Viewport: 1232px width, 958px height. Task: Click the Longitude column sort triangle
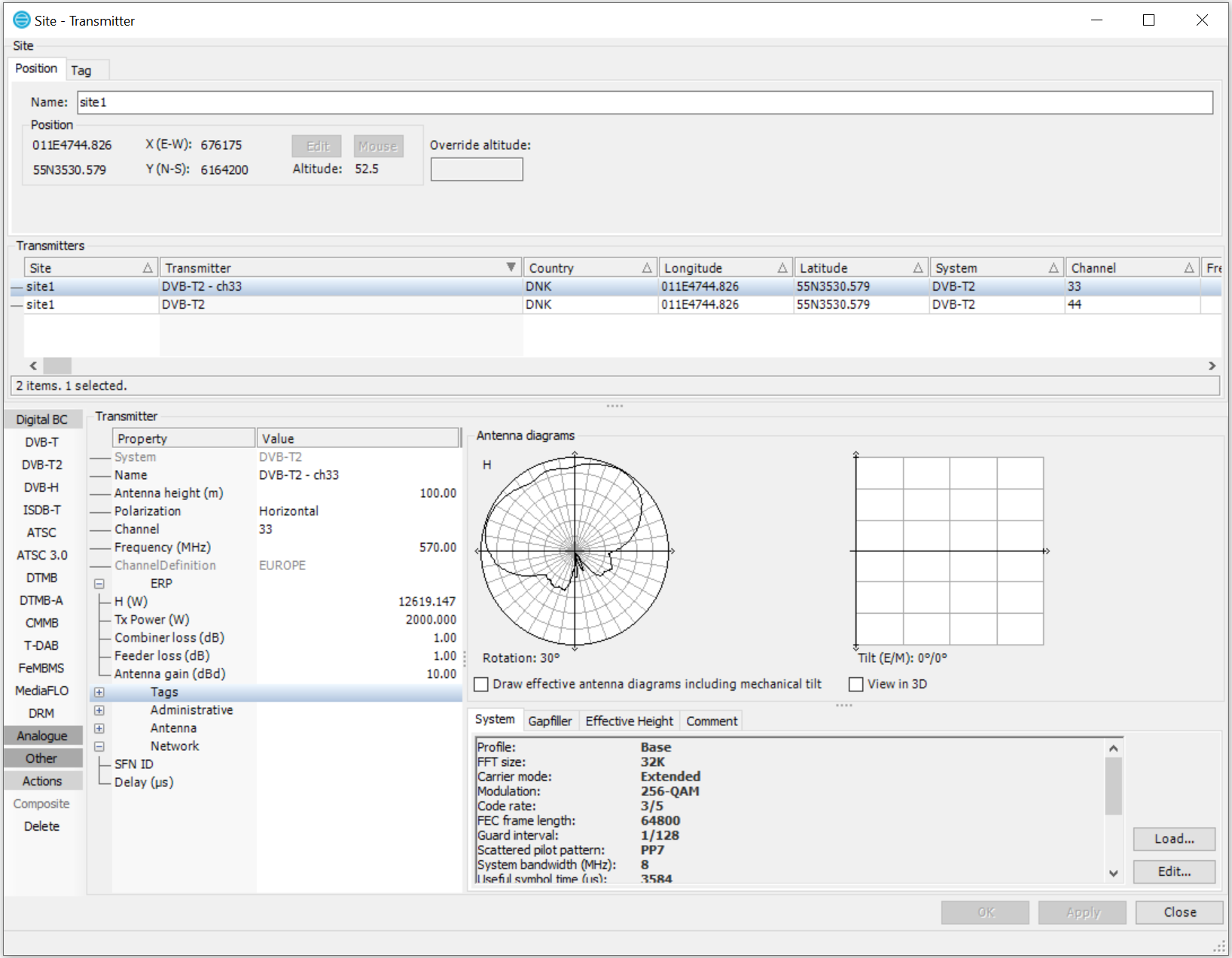pos(782,268)
